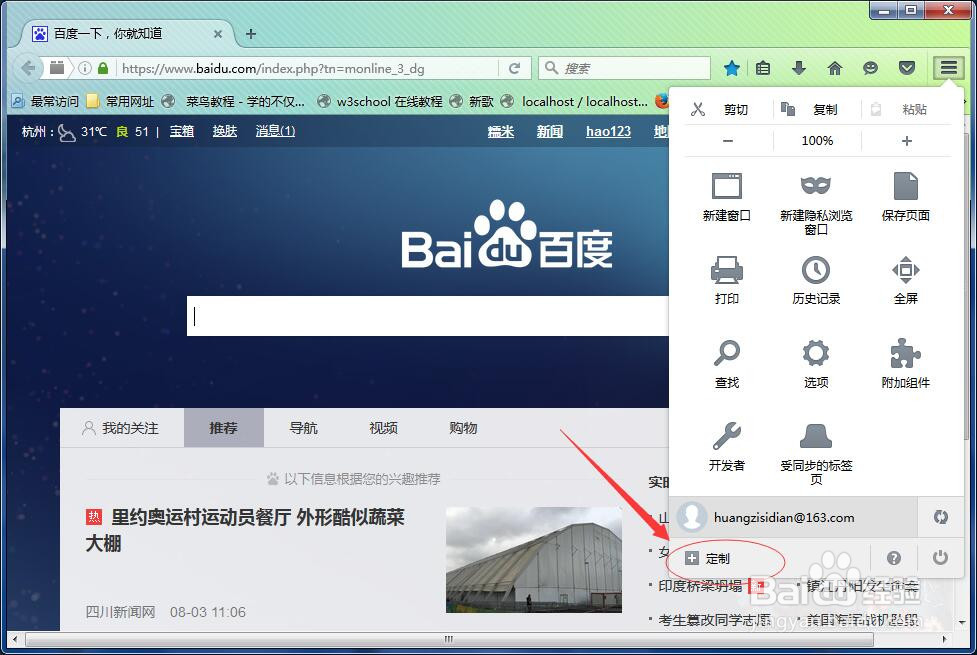This screenshot has width=977, height=655.
Task: Open account huangzisidian@163.com
Action: (793, 517)
